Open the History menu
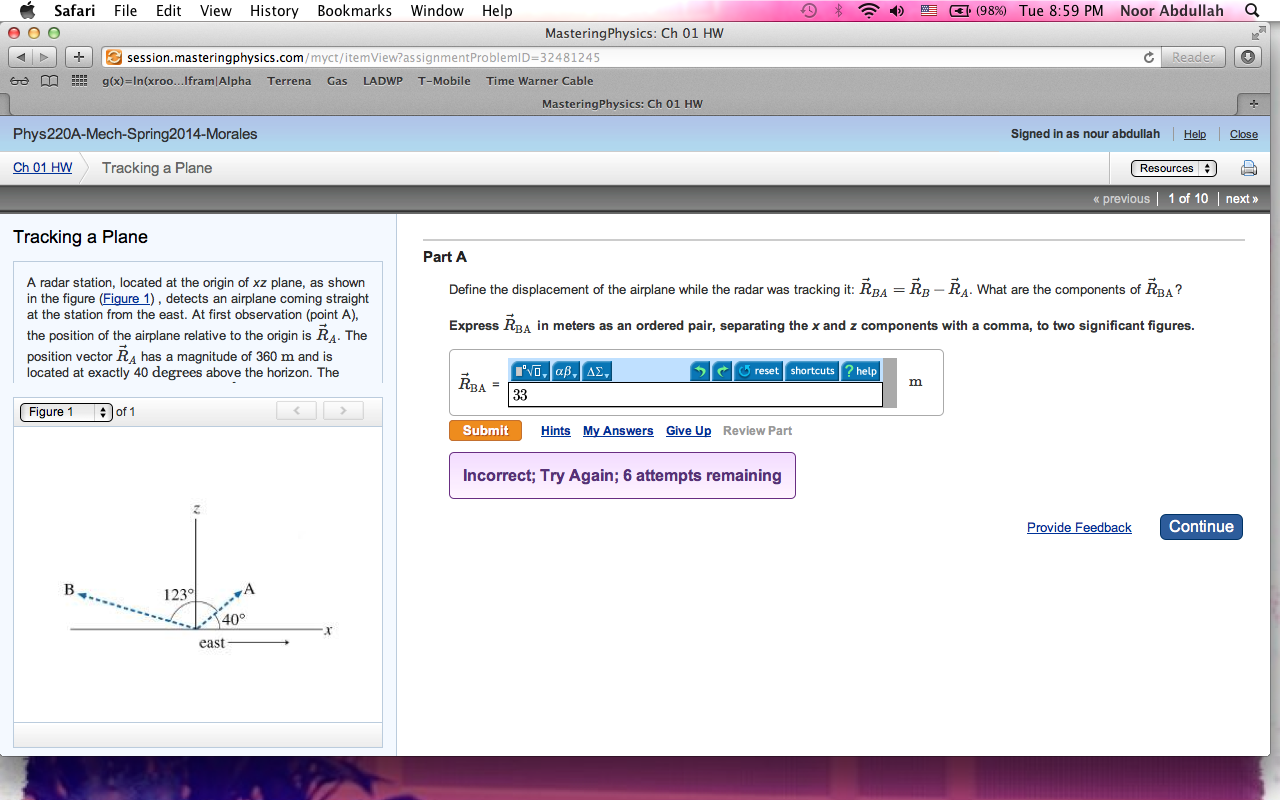This screenshot has height=800, width=1280. [x=274, y=10]
